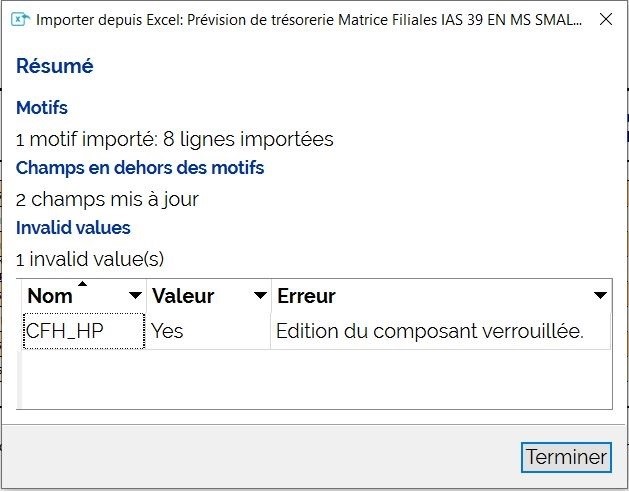This screenshot has height=492, width=629.
Task: Click the Terminer button
Action: click(566, 457)
